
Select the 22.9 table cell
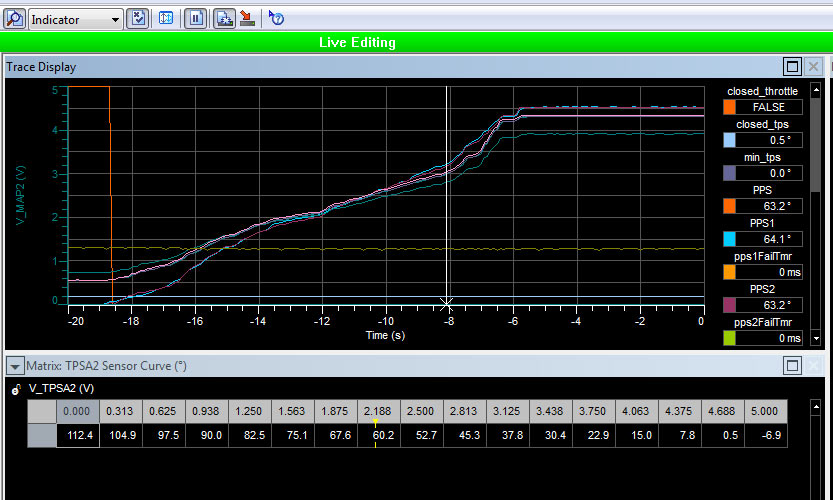[594, 435]
